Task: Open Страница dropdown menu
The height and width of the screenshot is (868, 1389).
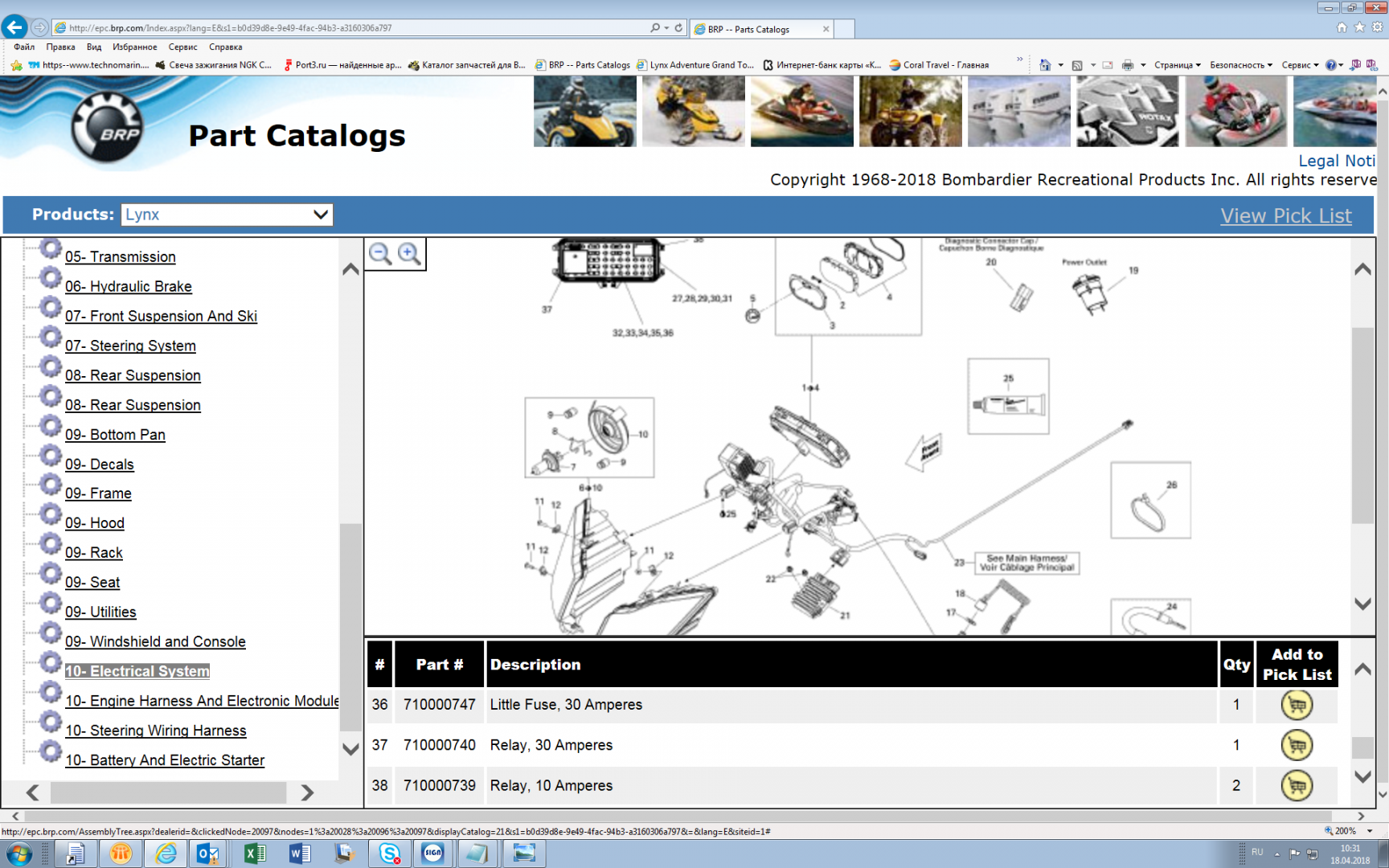Action: point(1178,65)
